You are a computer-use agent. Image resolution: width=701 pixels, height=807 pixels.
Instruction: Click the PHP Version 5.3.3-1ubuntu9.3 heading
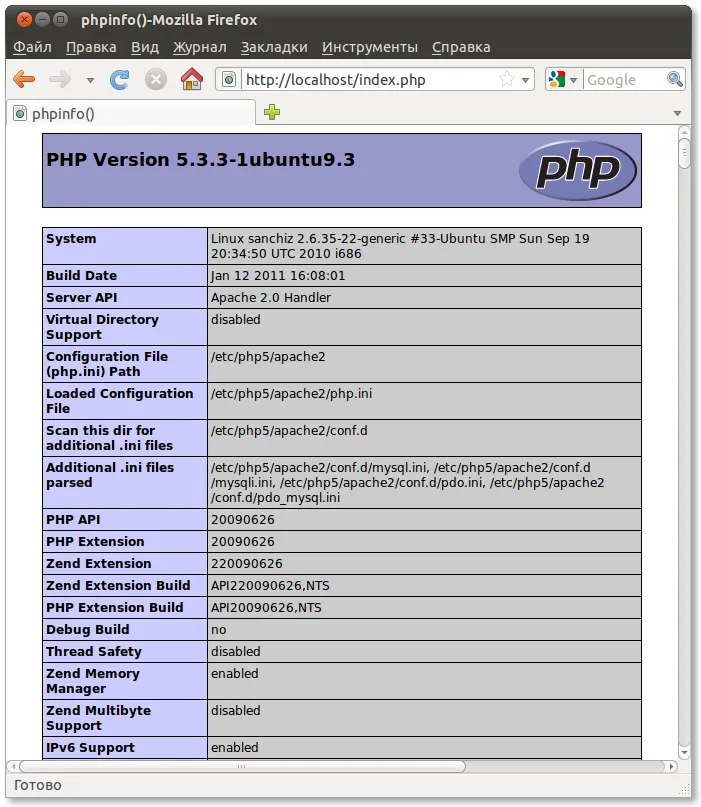(x=200, y=160)
